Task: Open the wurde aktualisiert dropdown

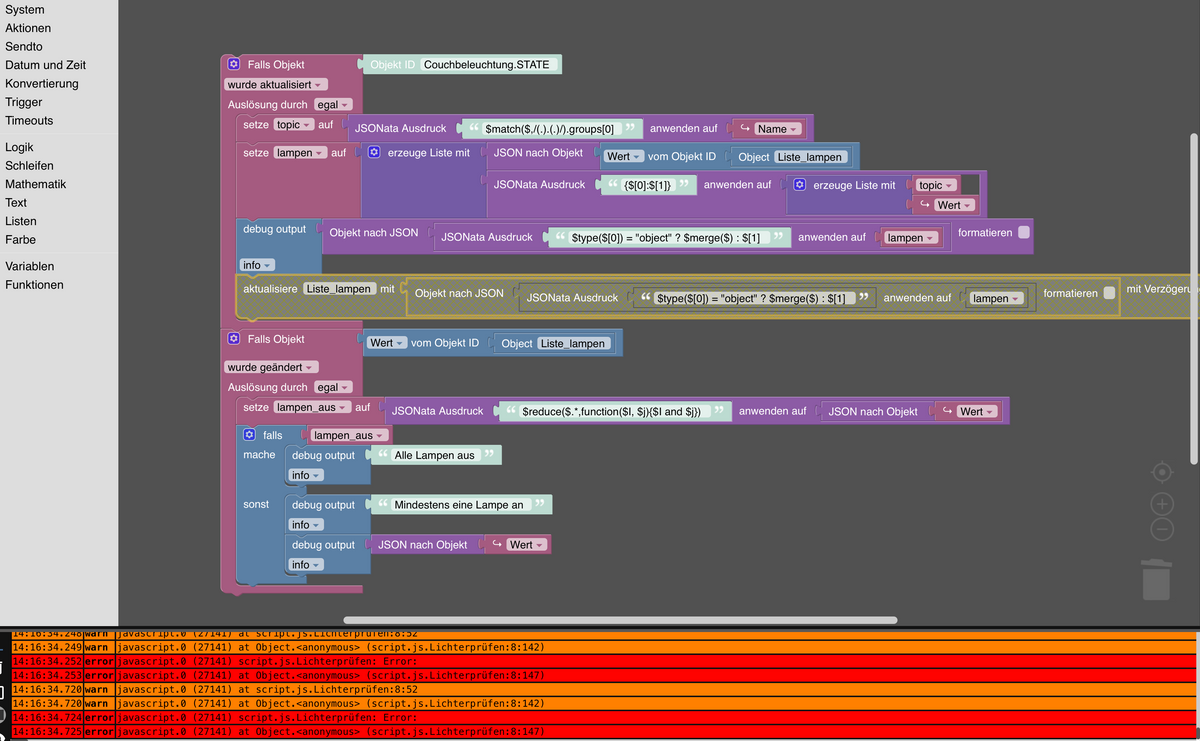Action: (x=276, y=85)
